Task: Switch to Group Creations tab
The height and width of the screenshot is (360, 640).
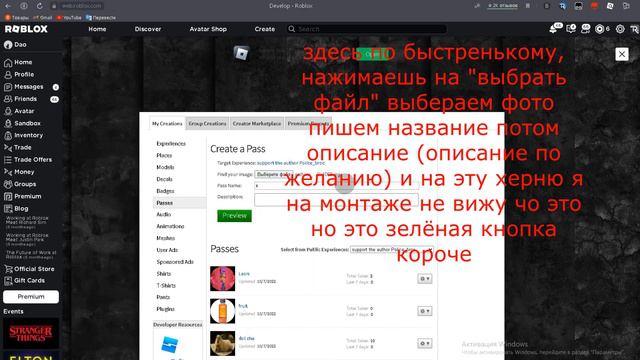Action: (207, 123)
